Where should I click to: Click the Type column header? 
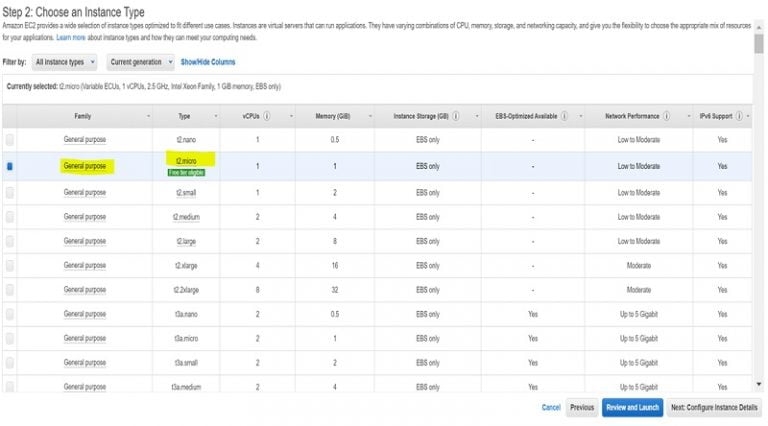click(x=184, y=116)
